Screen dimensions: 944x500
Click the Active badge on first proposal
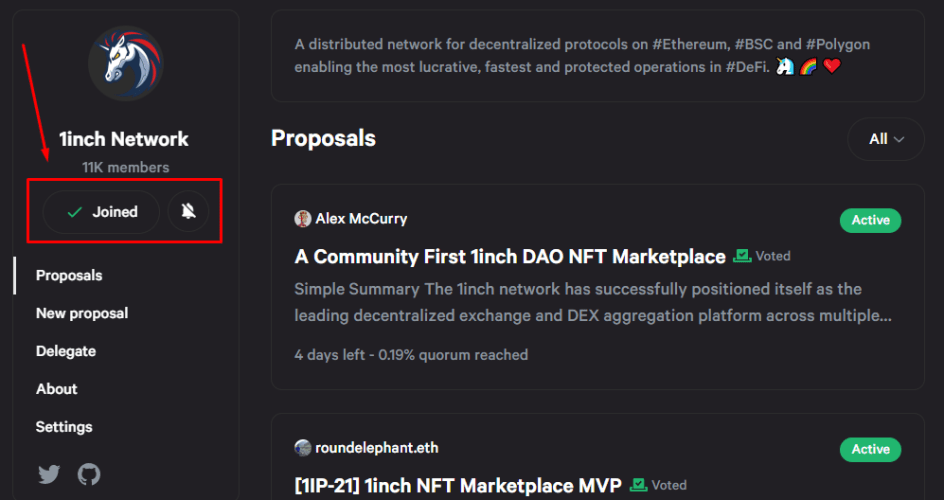pos(871,220)
